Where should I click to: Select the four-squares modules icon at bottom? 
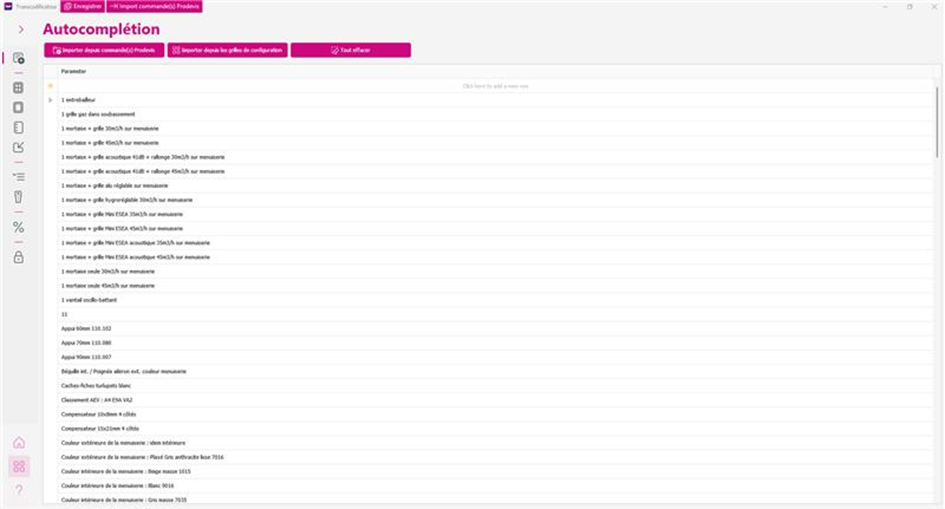pos(18,466)
